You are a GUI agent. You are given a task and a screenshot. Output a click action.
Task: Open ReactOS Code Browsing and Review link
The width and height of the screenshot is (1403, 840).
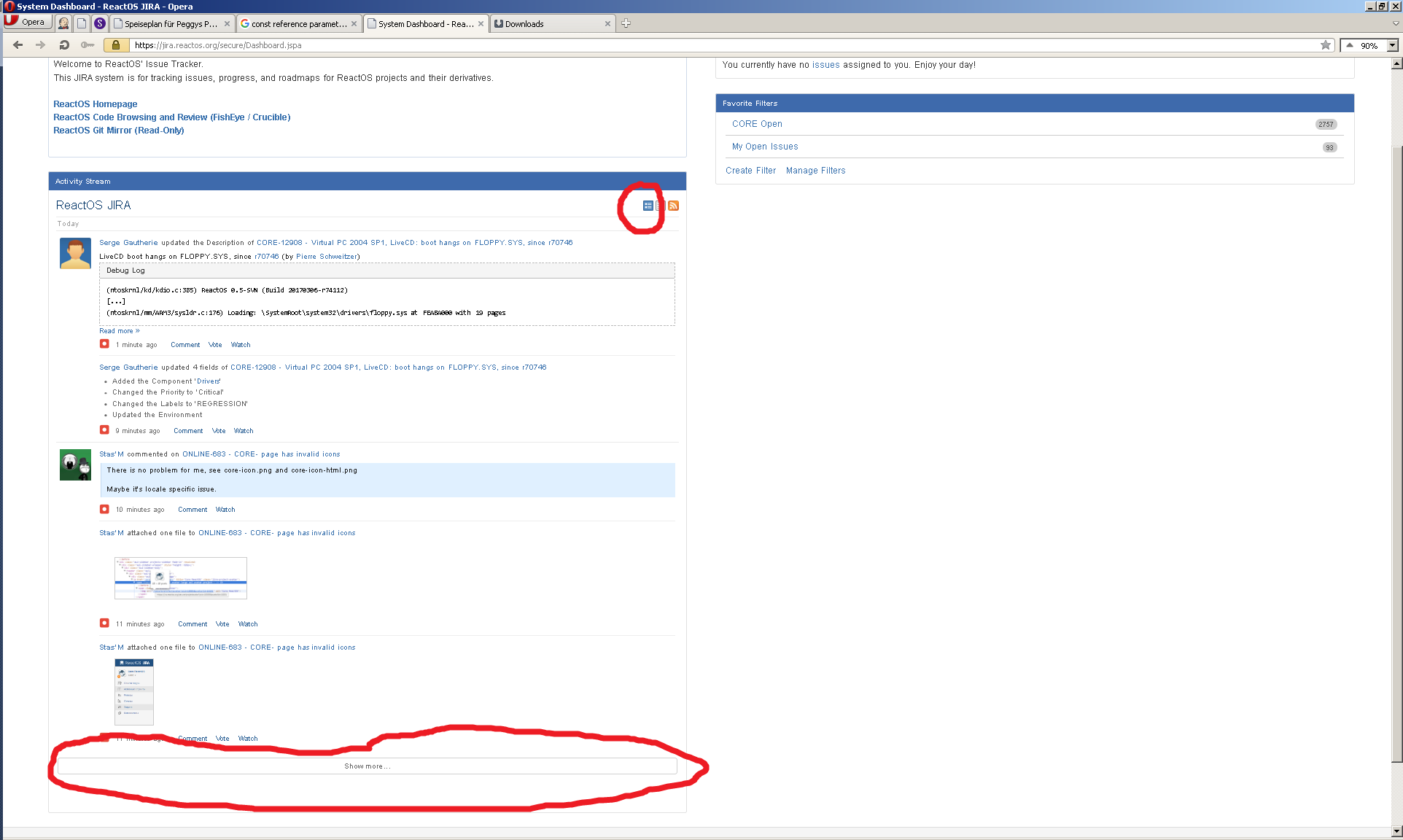point(171,117)
